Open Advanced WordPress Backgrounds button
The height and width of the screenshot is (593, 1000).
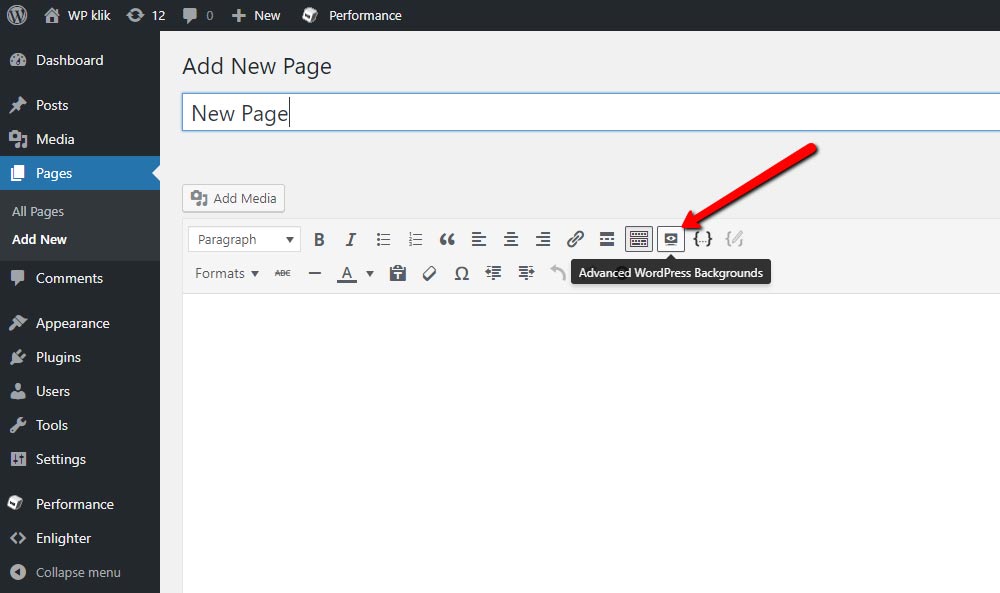point(671,240)
